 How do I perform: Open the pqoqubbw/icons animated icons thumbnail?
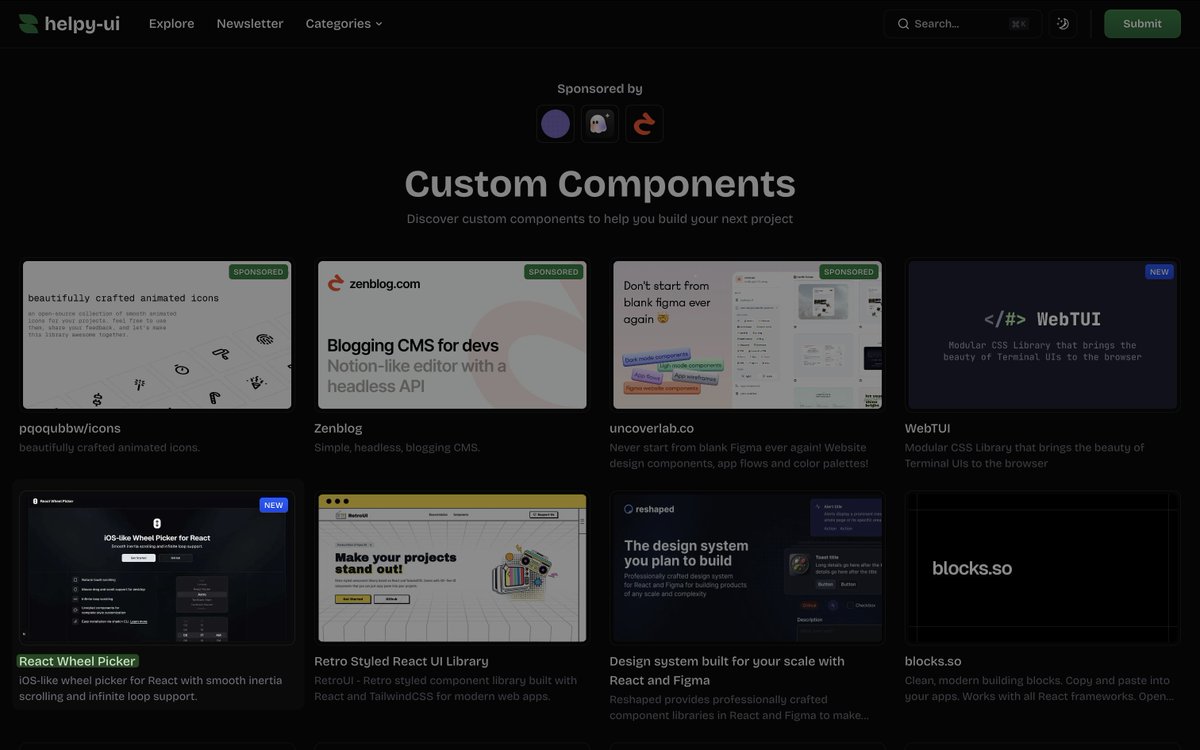tap(157, 335)
